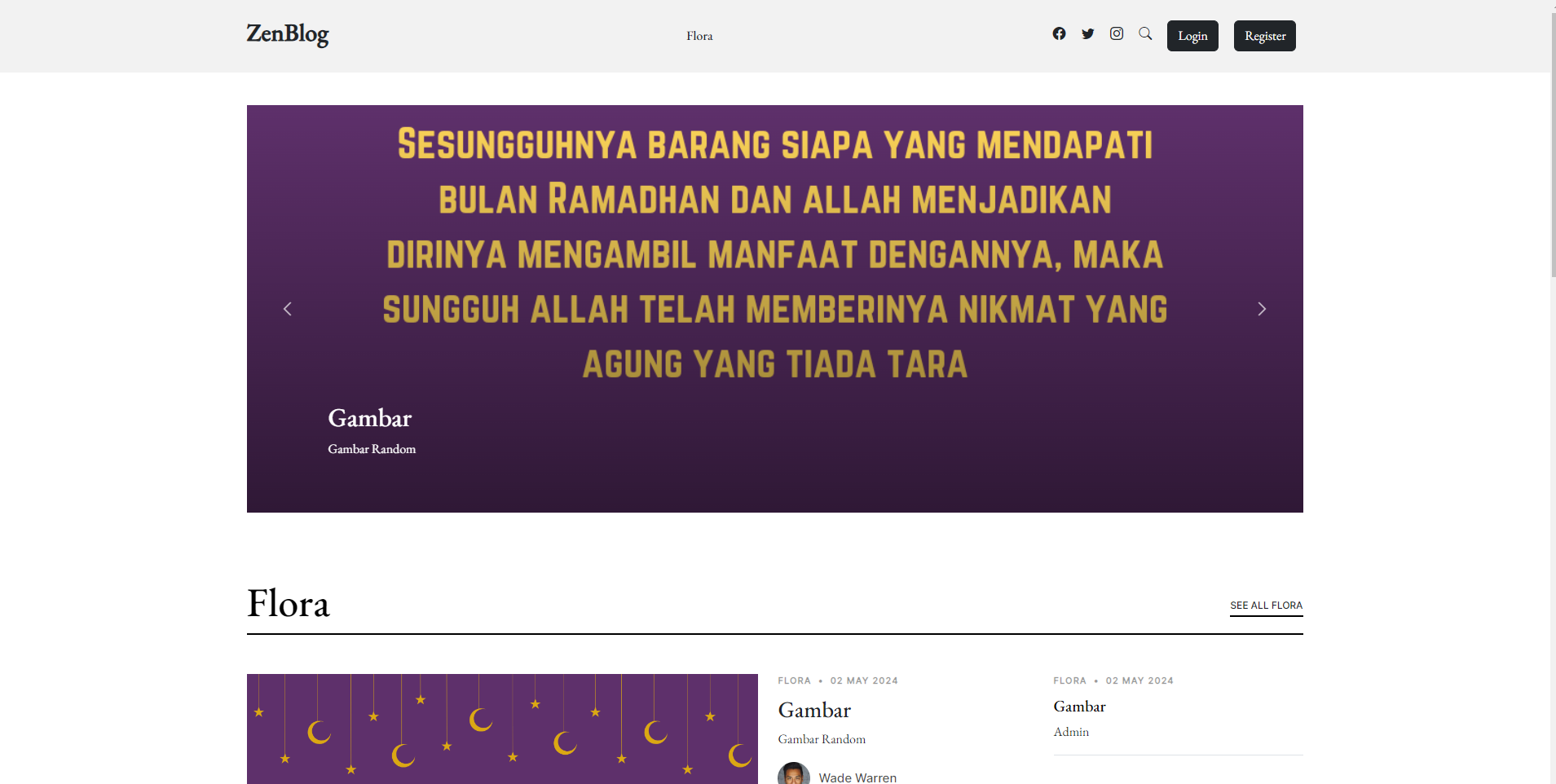The width and height of the screenshot is (1556, 784).
Task: Go to previous carousel slide arrow
Action: pos(287,309)
